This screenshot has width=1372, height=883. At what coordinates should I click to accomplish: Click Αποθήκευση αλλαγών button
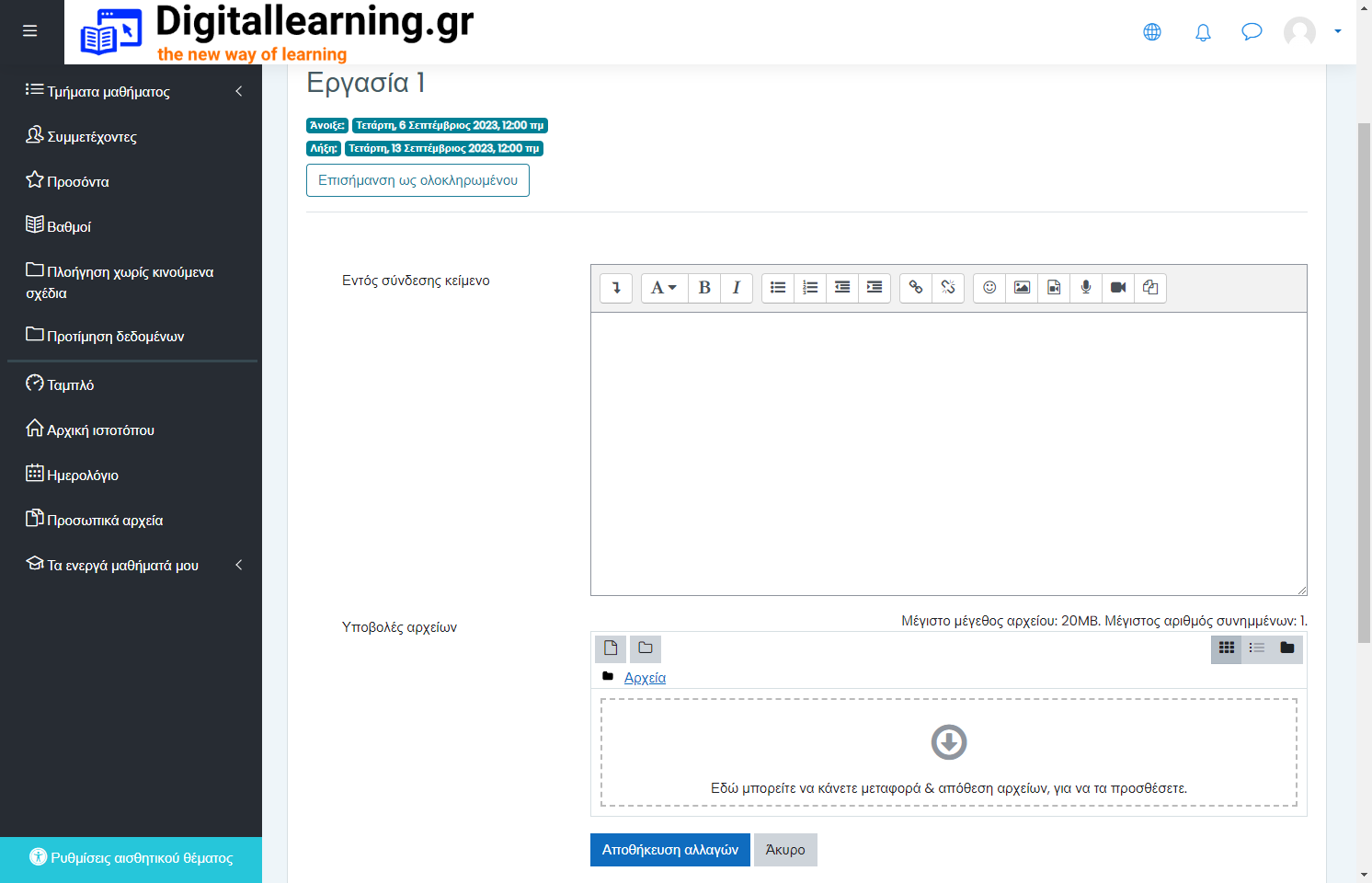pos(670,850)
